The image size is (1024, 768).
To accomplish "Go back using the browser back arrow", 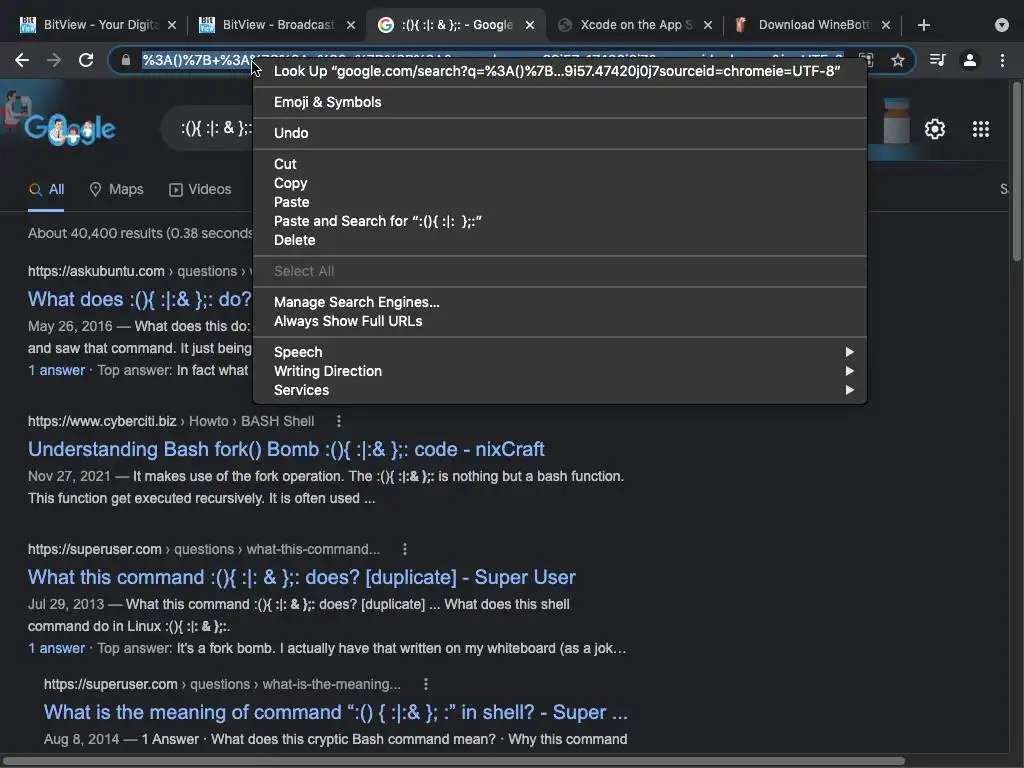I will point(22,60).
